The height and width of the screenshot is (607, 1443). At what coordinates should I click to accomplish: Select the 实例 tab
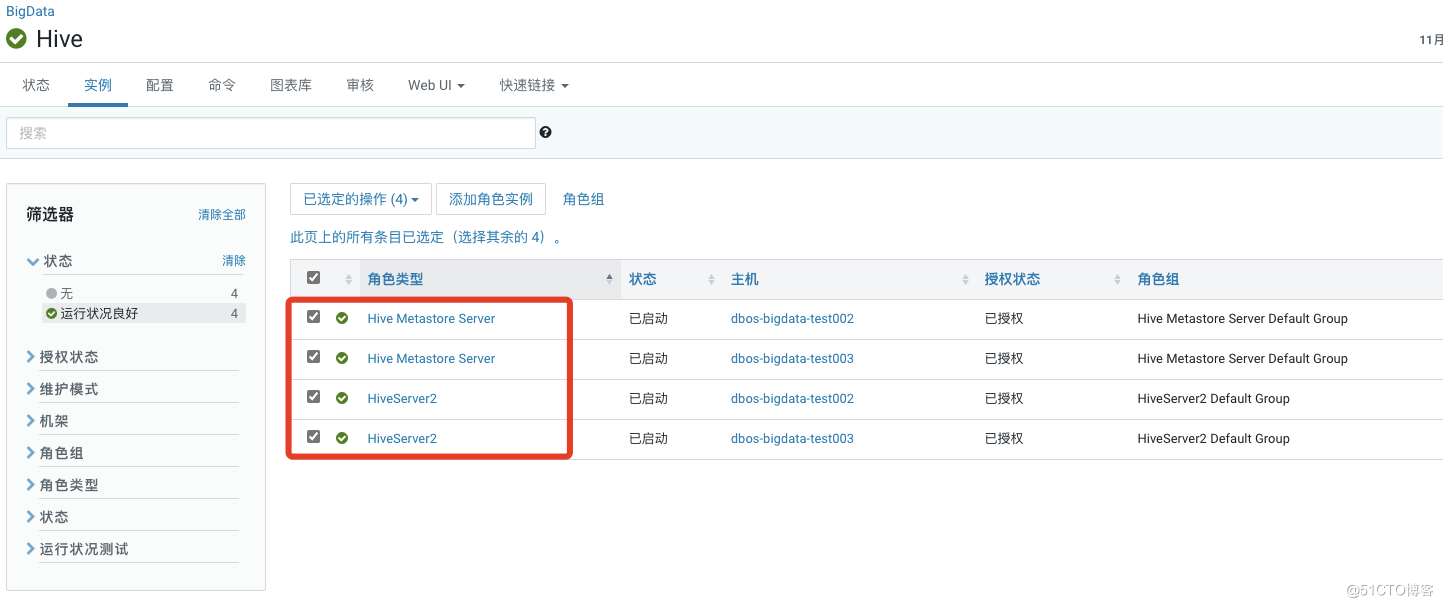[x=98, y=85]
